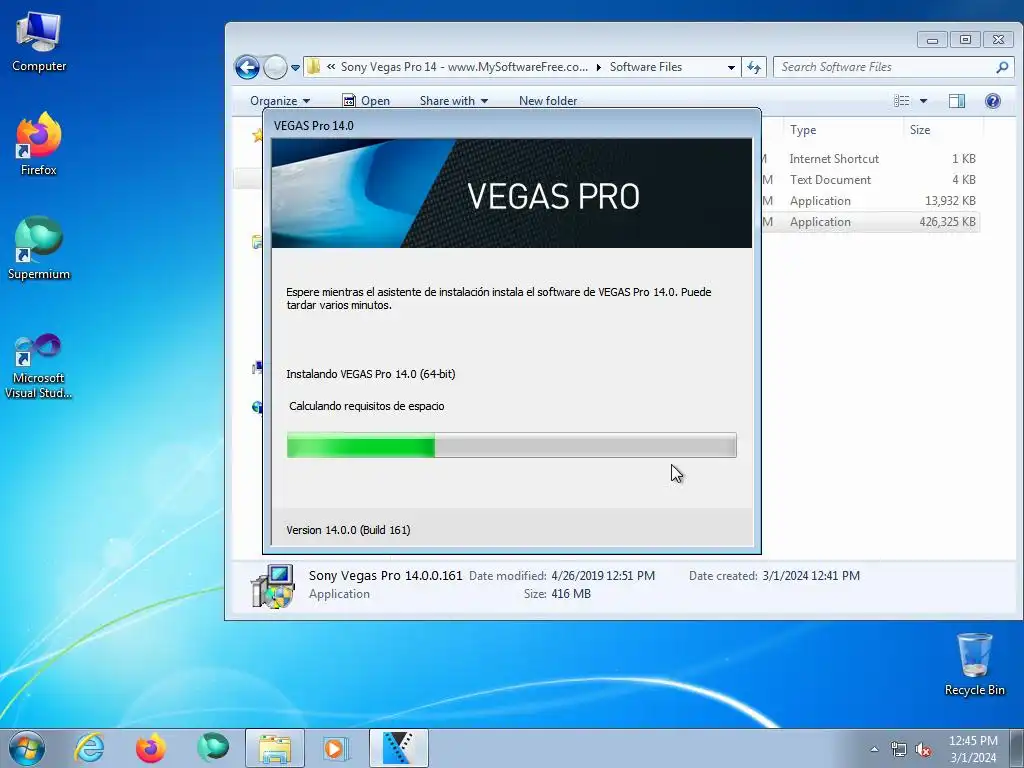Viewport: 1024px width, 768px height.
Task: Select the Internet Shortcut file row
Action: [x=871, y=159]
